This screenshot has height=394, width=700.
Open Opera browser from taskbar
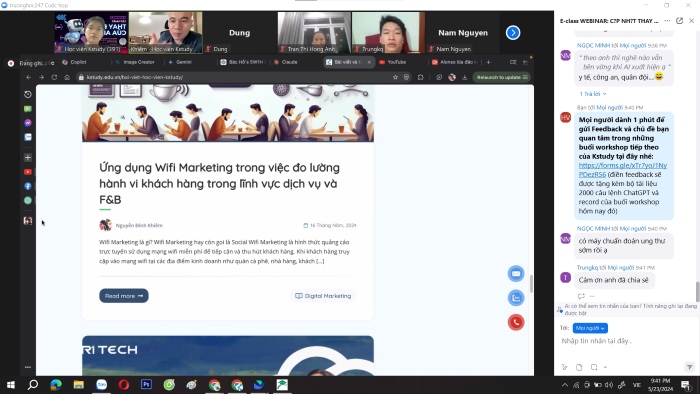pos(124,385)
